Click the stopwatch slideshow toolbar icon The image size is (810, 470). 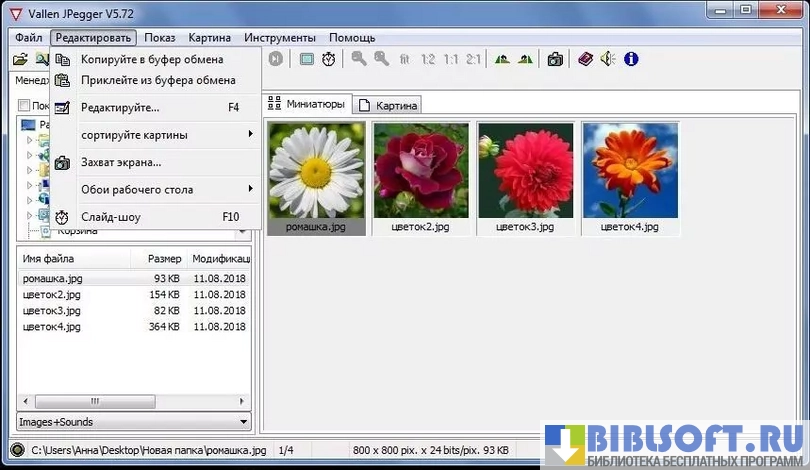pyautogui.click(x=329, y=59)
